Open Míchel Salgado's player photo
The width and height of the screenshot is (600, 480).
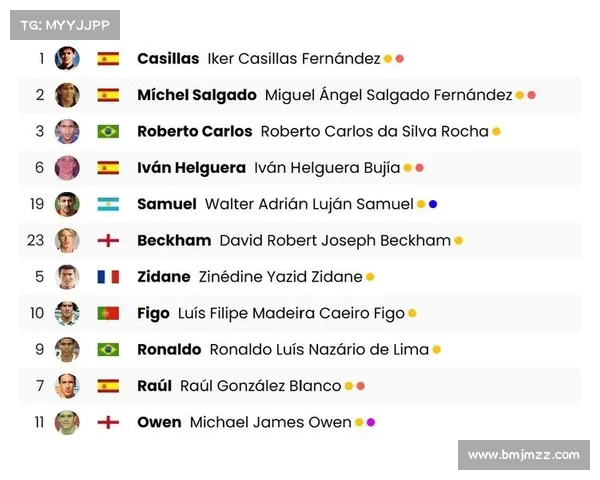67,95
